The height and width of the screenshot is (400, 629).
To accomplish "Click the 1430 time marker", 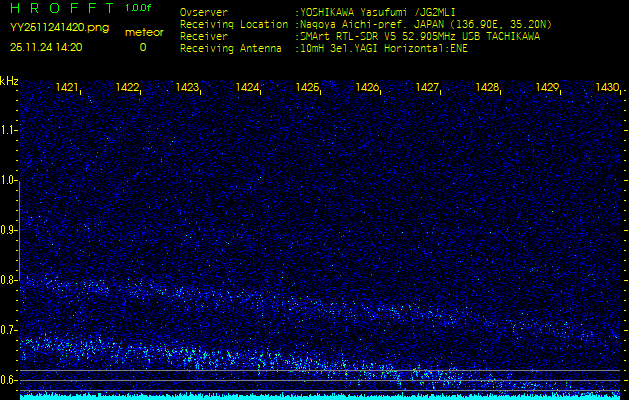I will 607,88.
